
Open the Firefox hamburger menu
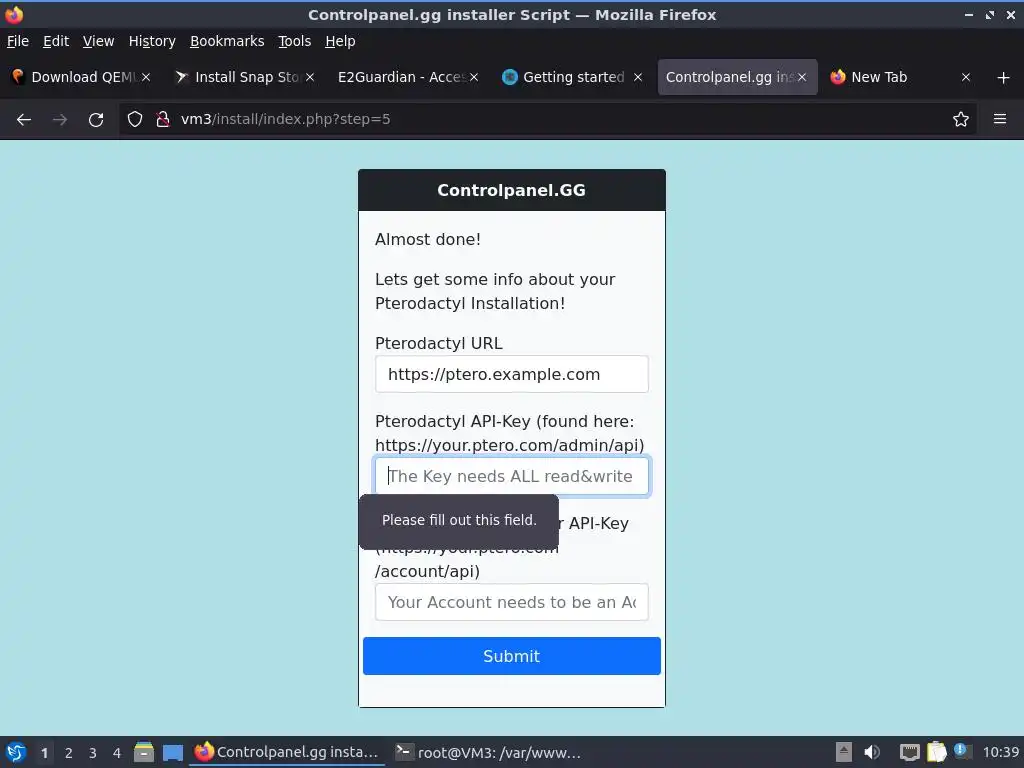[1000, 120]
